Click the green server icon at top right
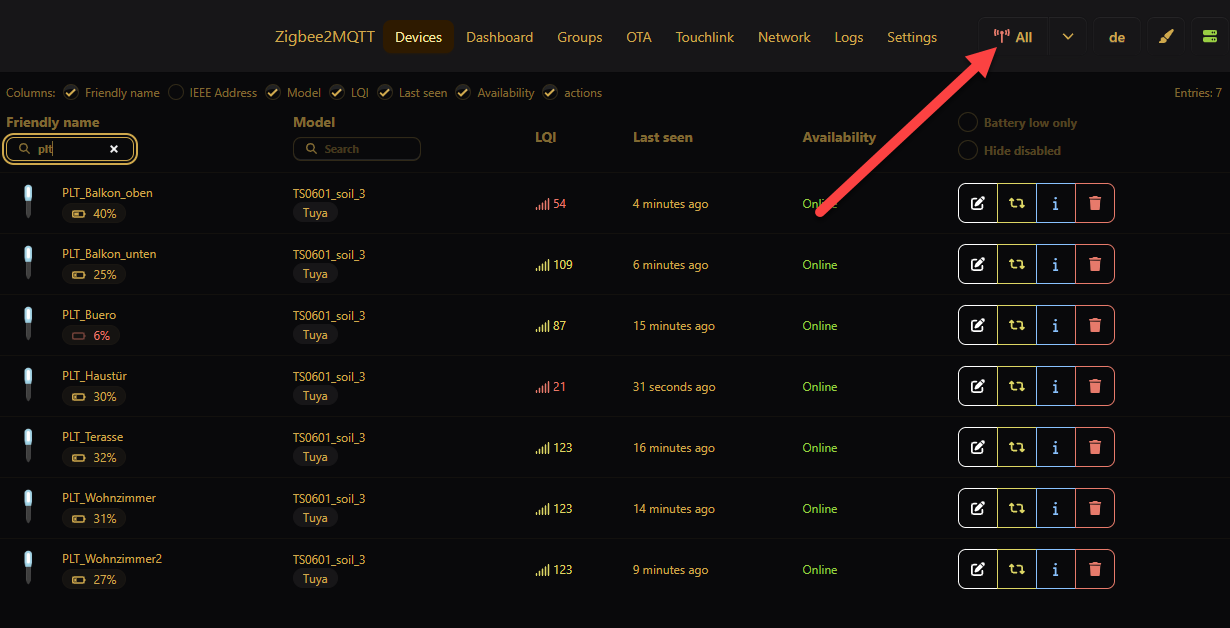 click(x=1209, y=37)
